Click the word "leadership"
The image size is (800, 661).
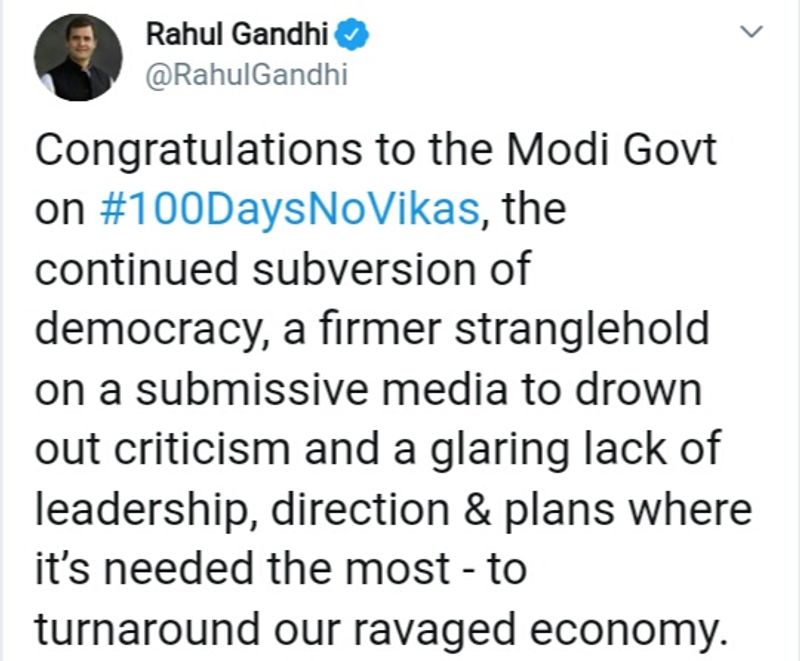[139, 512]
